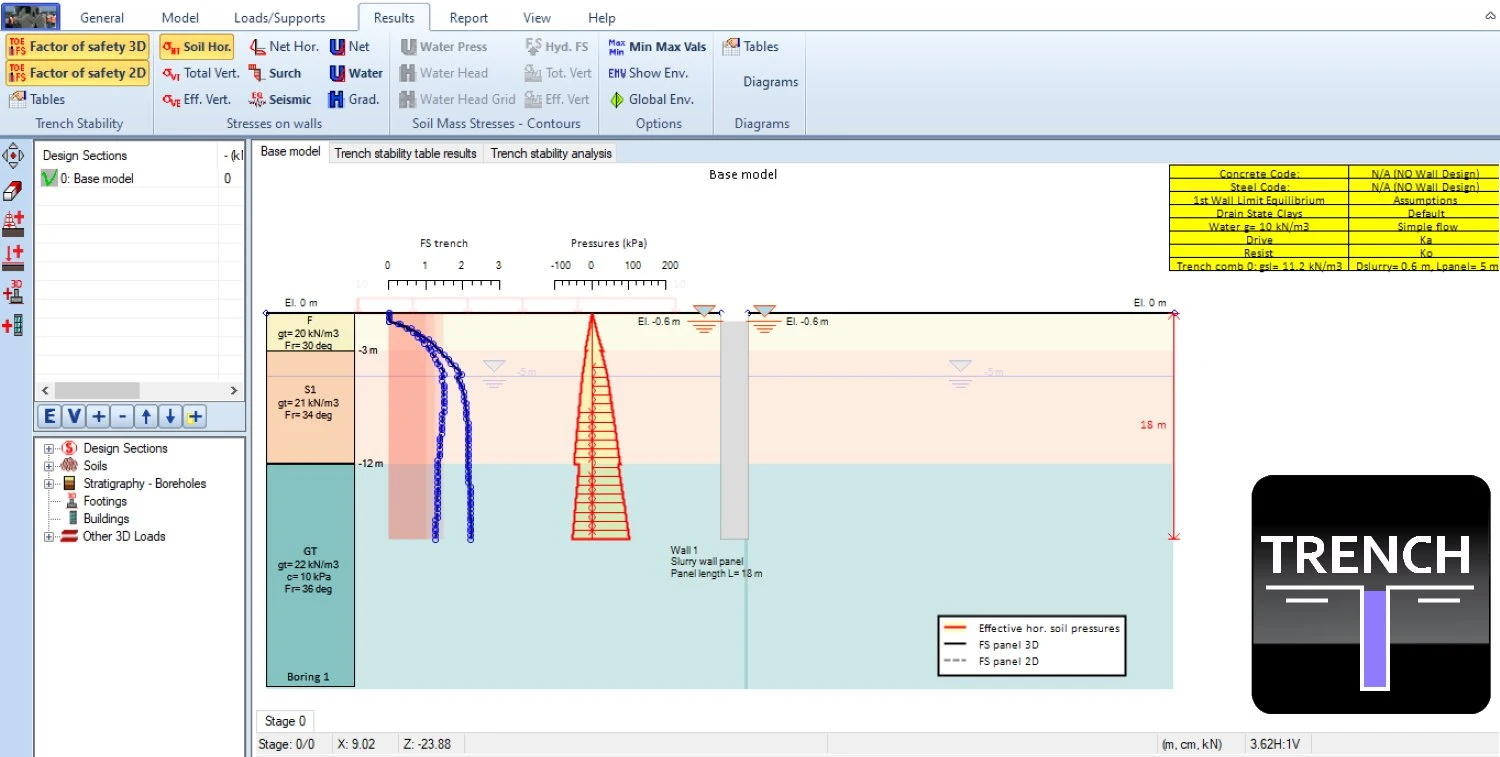1500x757 pixels.
Task: Show hydraulic Grad. results
Action: tap(355, 99)
